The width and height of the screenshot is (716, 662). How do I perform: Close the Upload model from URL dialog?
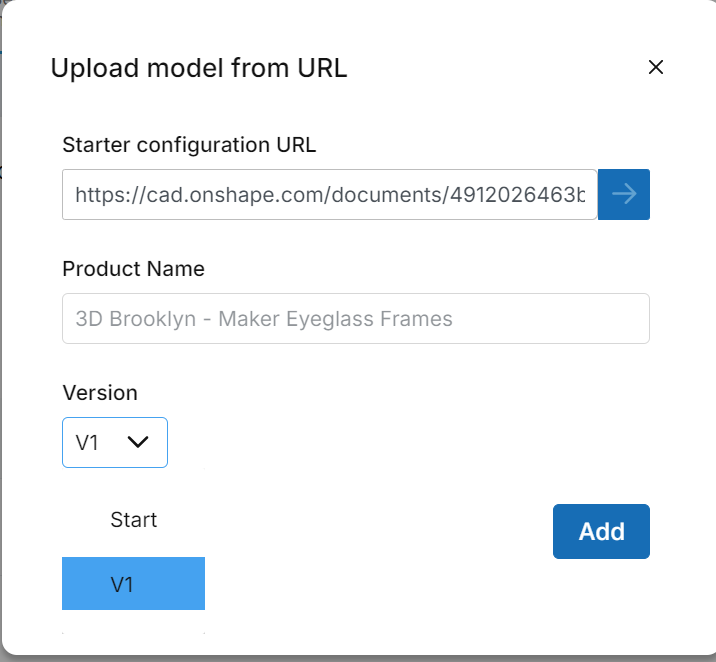[x=656, y=68]
